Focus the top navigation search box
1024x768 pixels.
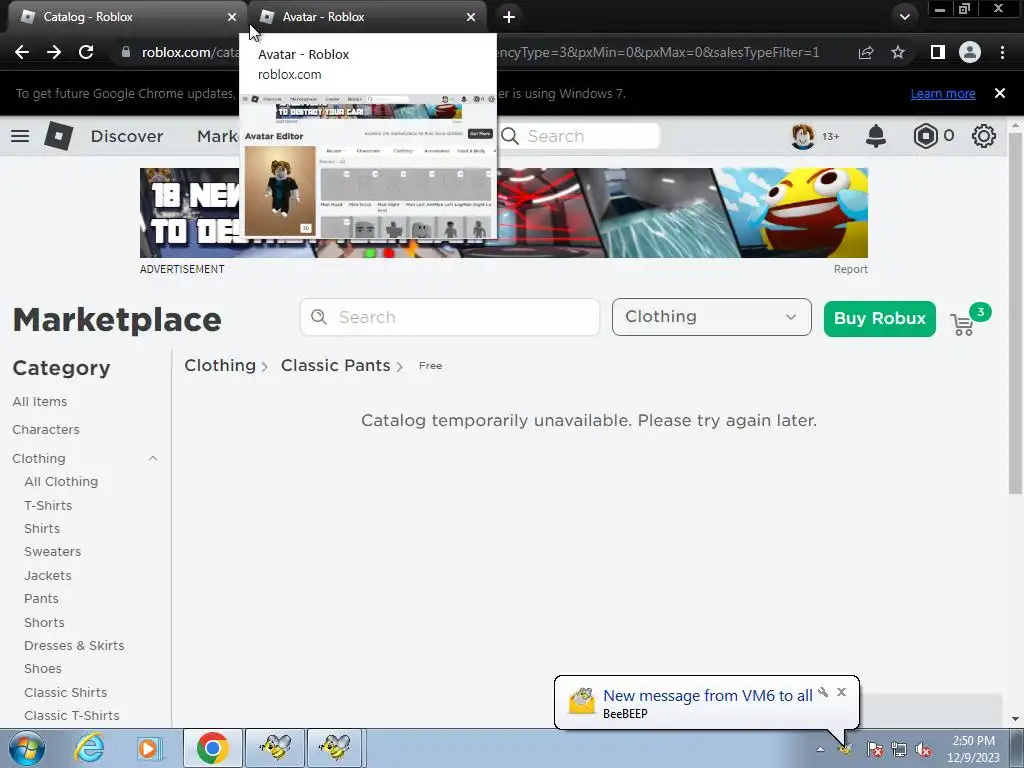tap(579, 136)
